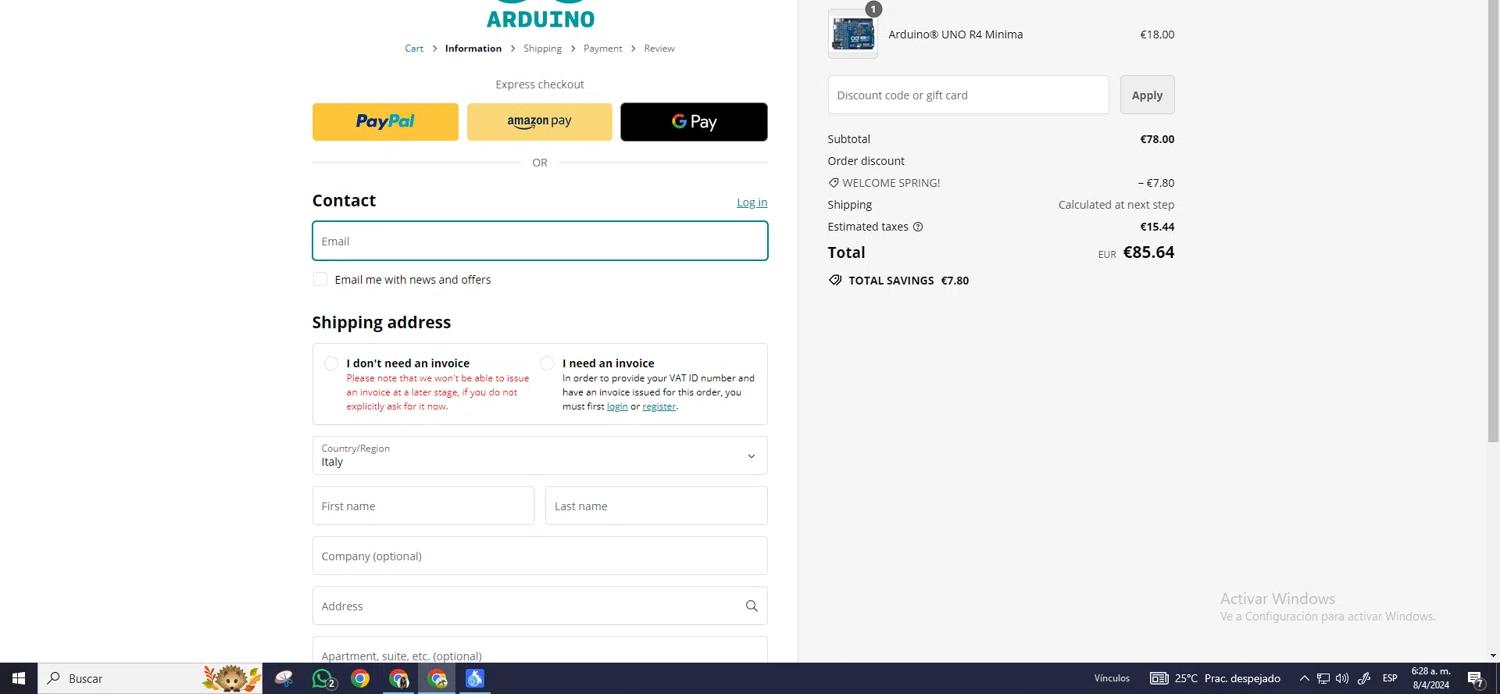Click the volume icon in system tray

(1342, 678)
